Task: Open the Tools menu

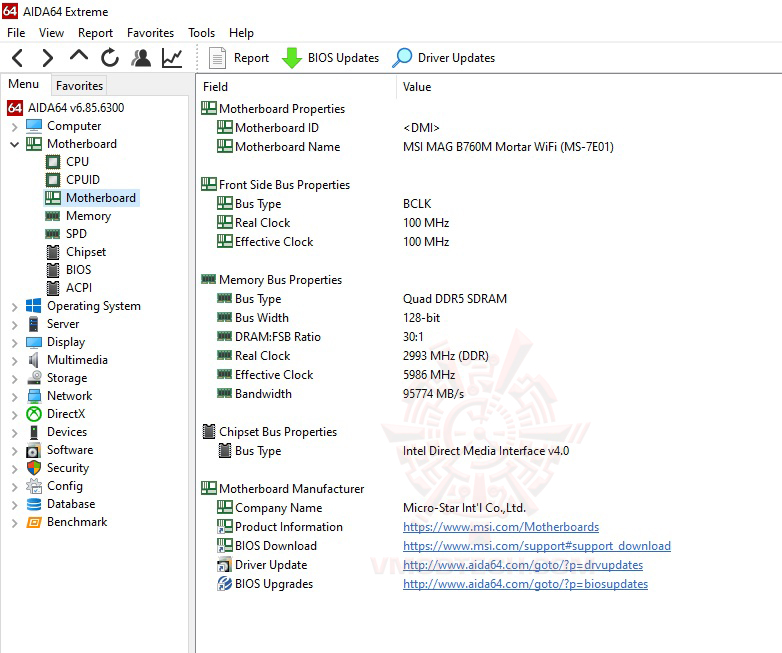Action: point(201,33)
